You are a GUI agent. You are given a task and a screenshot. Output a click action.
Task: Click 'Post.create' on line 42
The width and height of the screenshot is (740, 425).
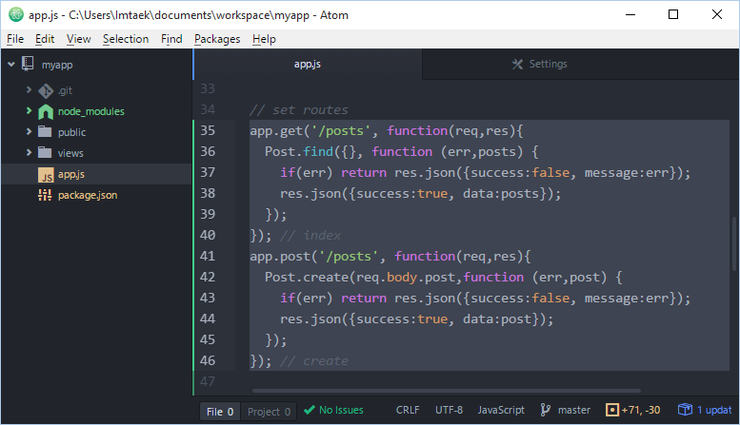point(306,277)
